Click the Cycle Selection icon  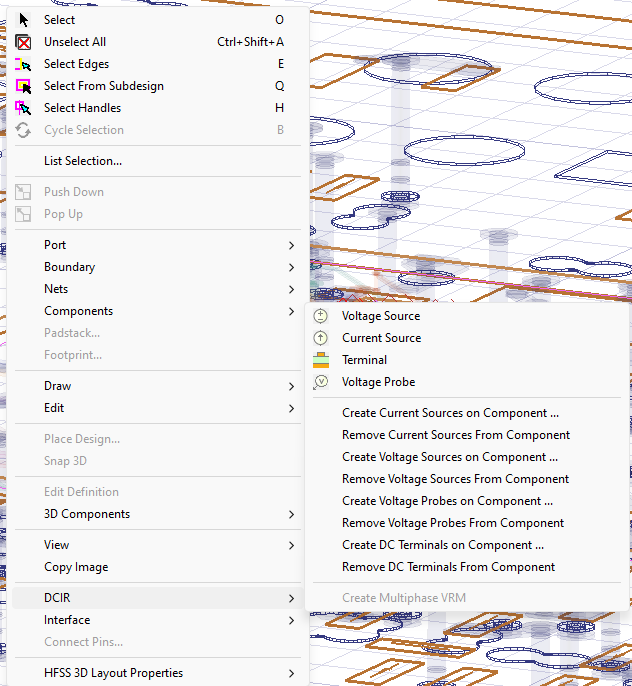[x=23, y=130]
